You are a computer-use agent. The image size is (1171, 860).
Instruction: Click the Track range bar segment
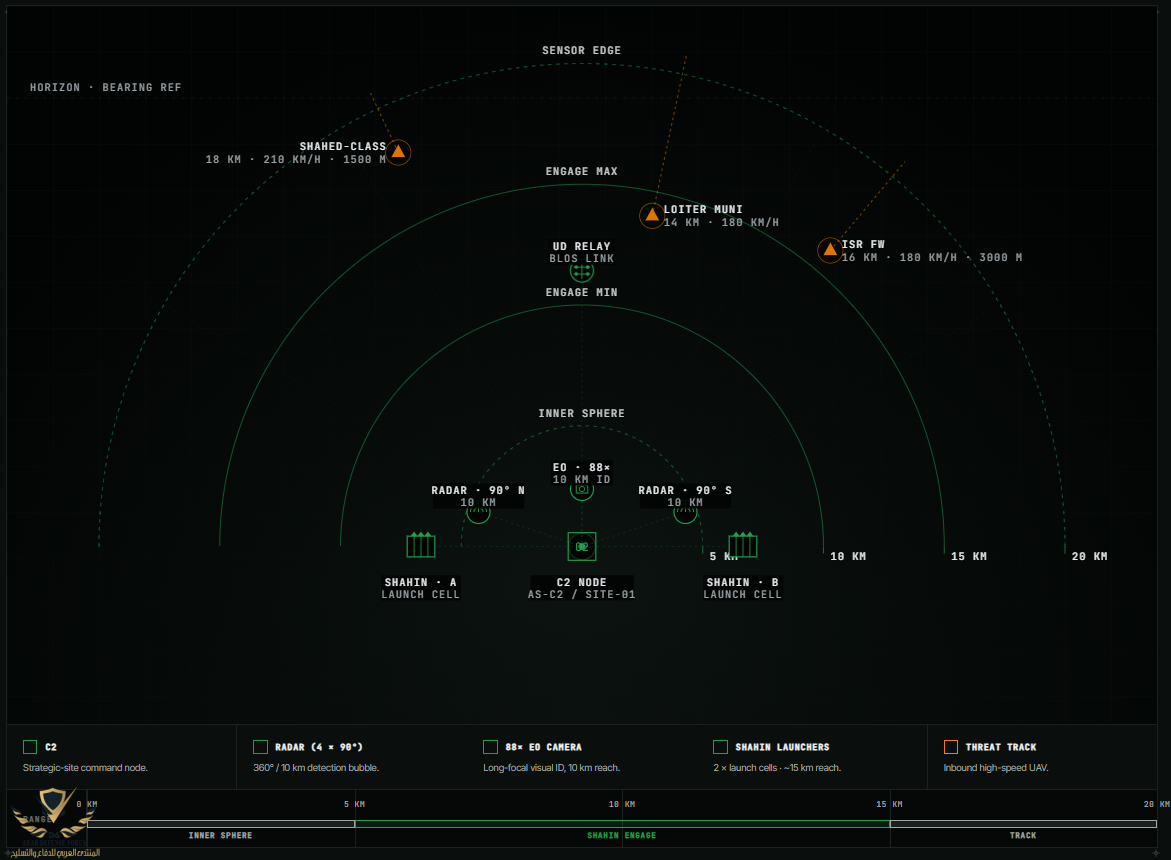1023,824
